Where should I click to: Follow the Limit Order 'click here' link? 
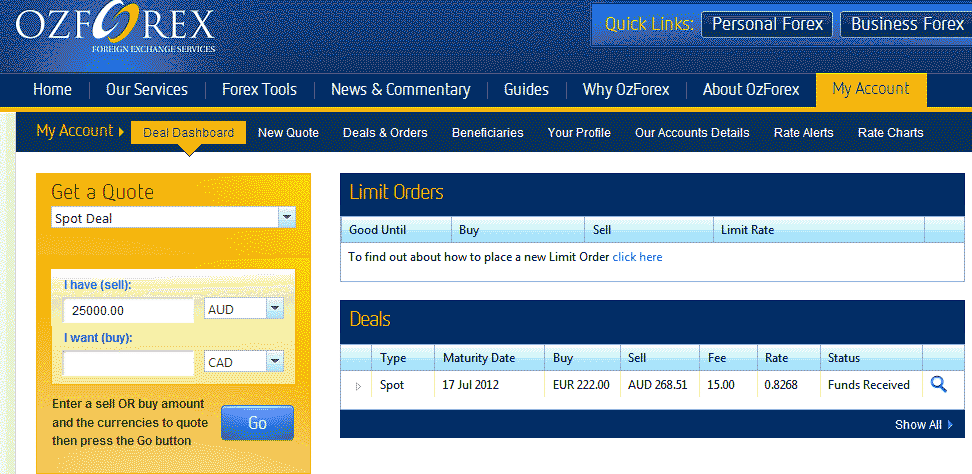[637, 257]
